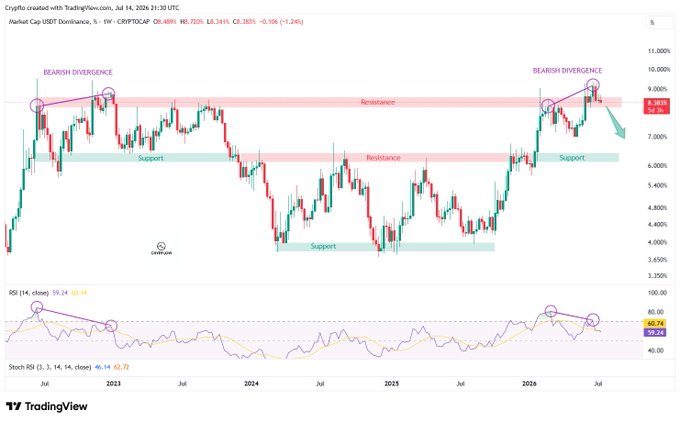The image size is (680, 422).
Task: Click the Open value O8.489%
Action: [167, 21]
